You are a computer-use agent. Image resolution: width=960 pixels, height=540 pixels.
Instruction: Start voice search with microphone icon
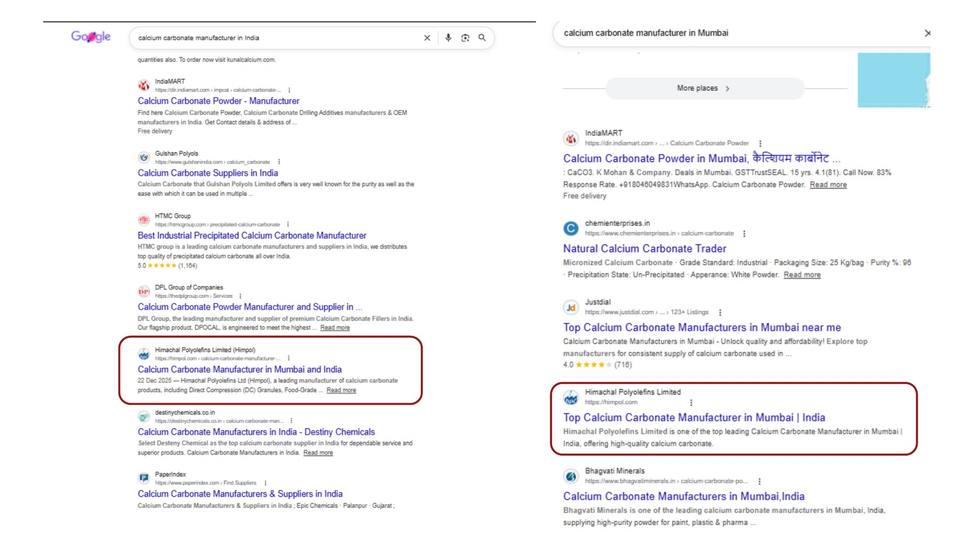click(x=448, y=38)
